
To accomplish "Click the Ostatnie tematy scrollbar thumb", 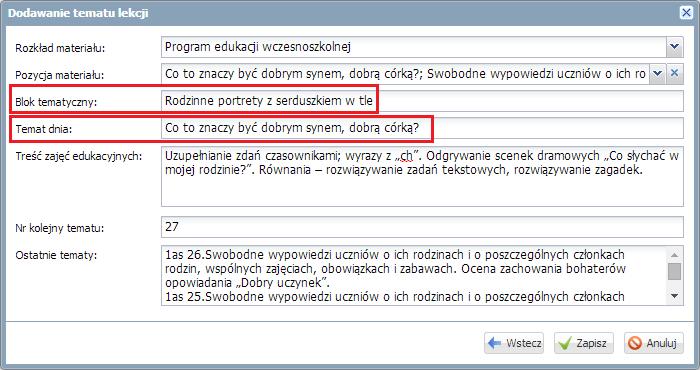I will click(675, 271).
